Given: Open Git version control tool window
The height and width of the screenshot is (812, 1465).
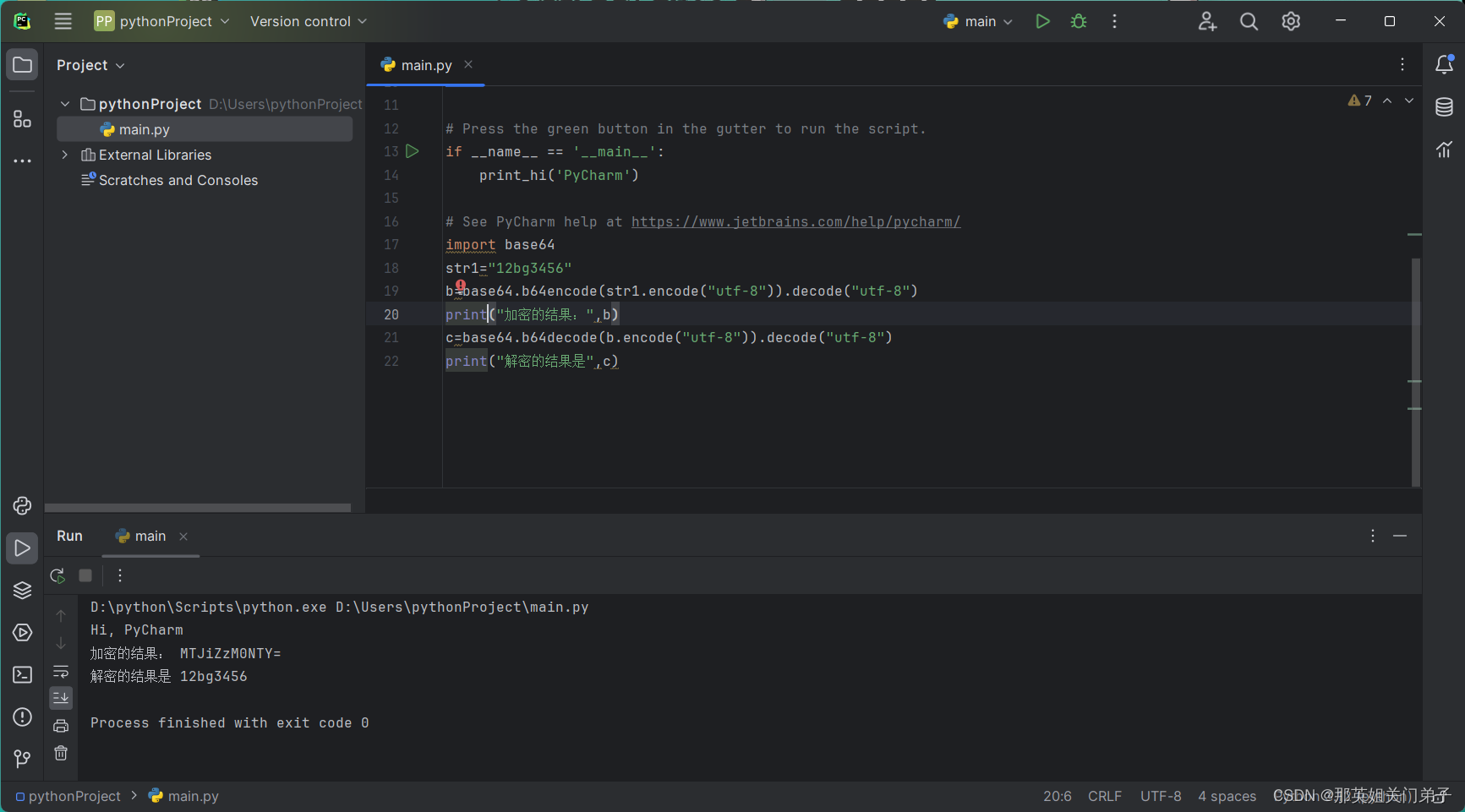Looking at the screenshot, I should click(x=22, y=759).
